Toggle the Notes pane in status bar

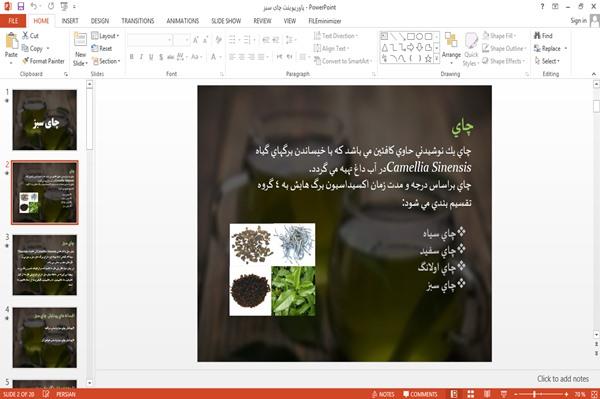383,394
